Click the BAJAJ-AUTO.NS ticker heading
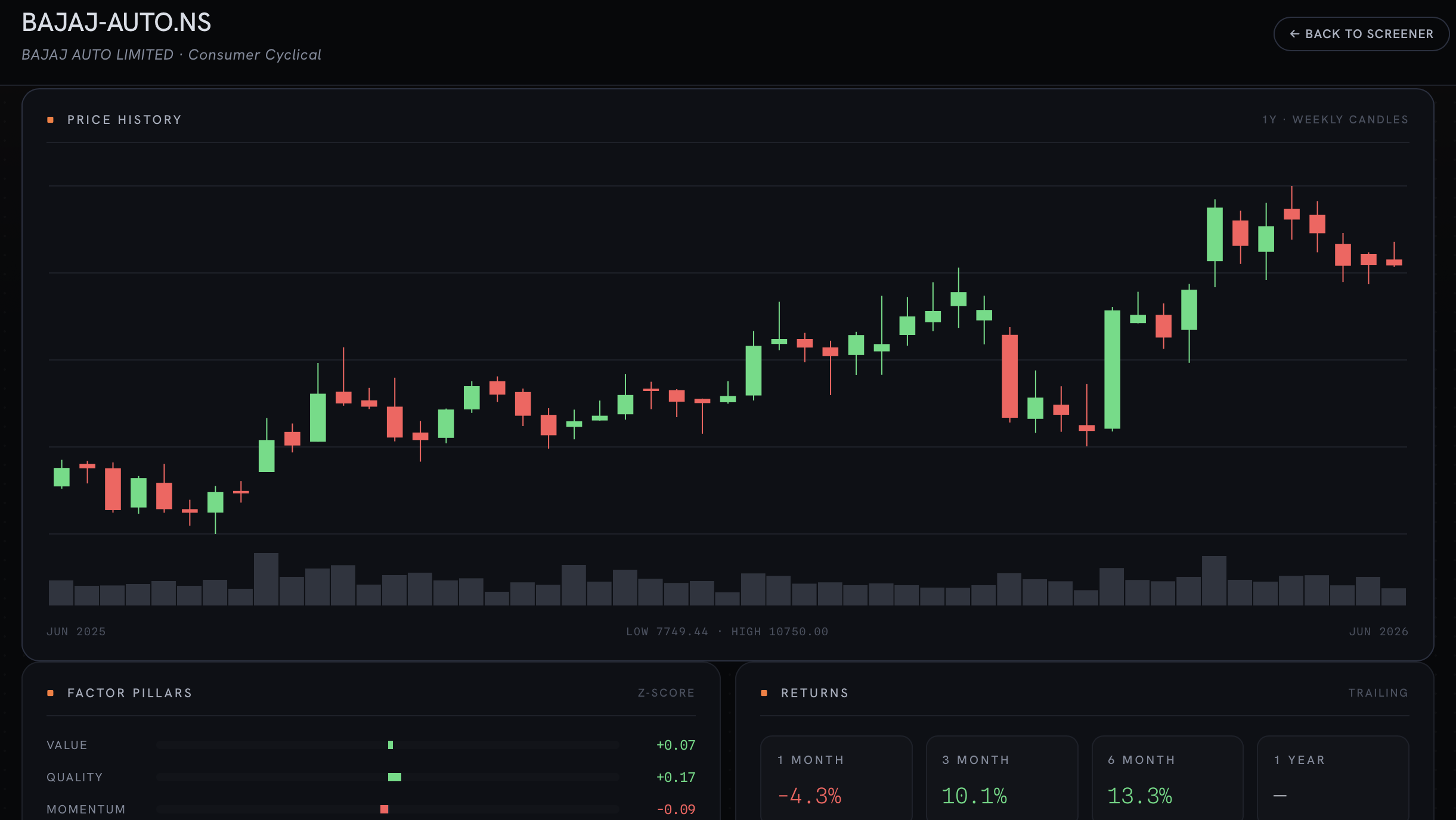 click(116, 23)
